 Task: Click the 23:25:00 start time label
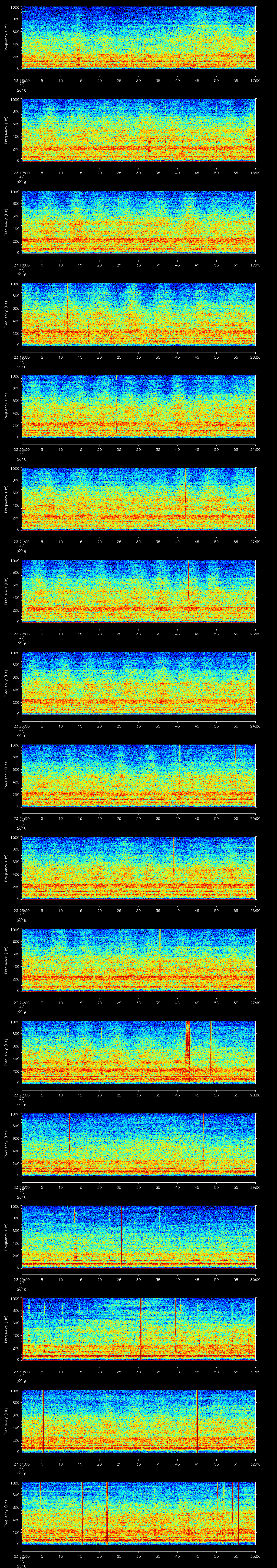pyautogui.click(x=22, y=910)
